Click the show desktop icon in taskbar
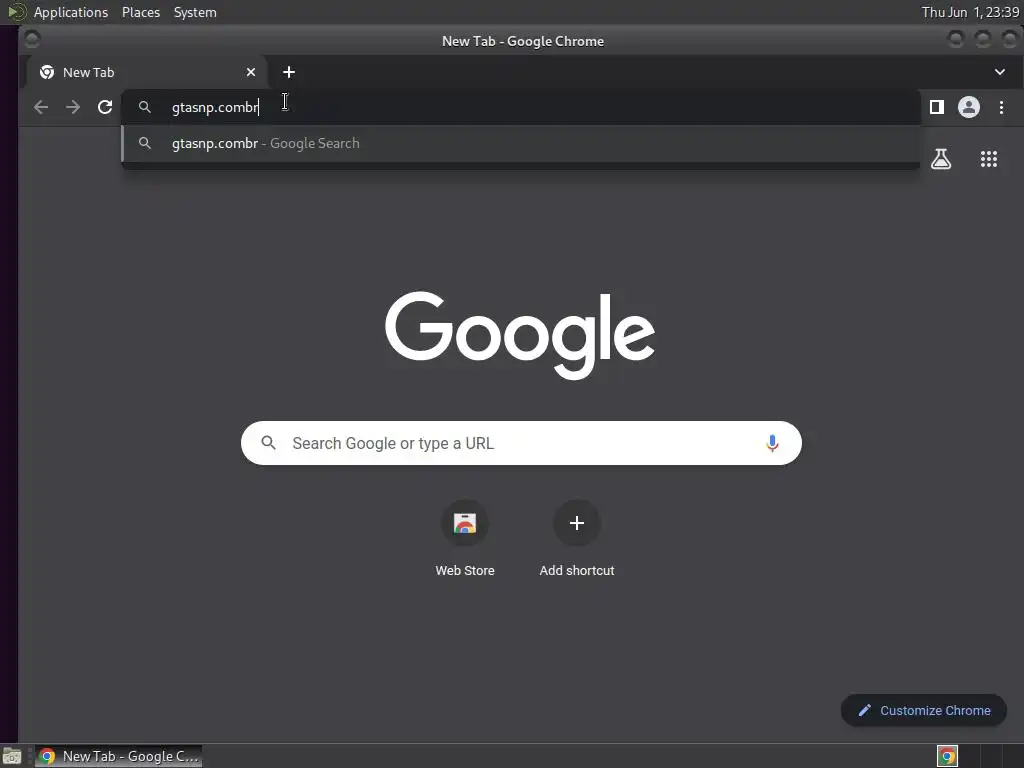Screen dimensions: 1024x768 (x=12, y=756)
